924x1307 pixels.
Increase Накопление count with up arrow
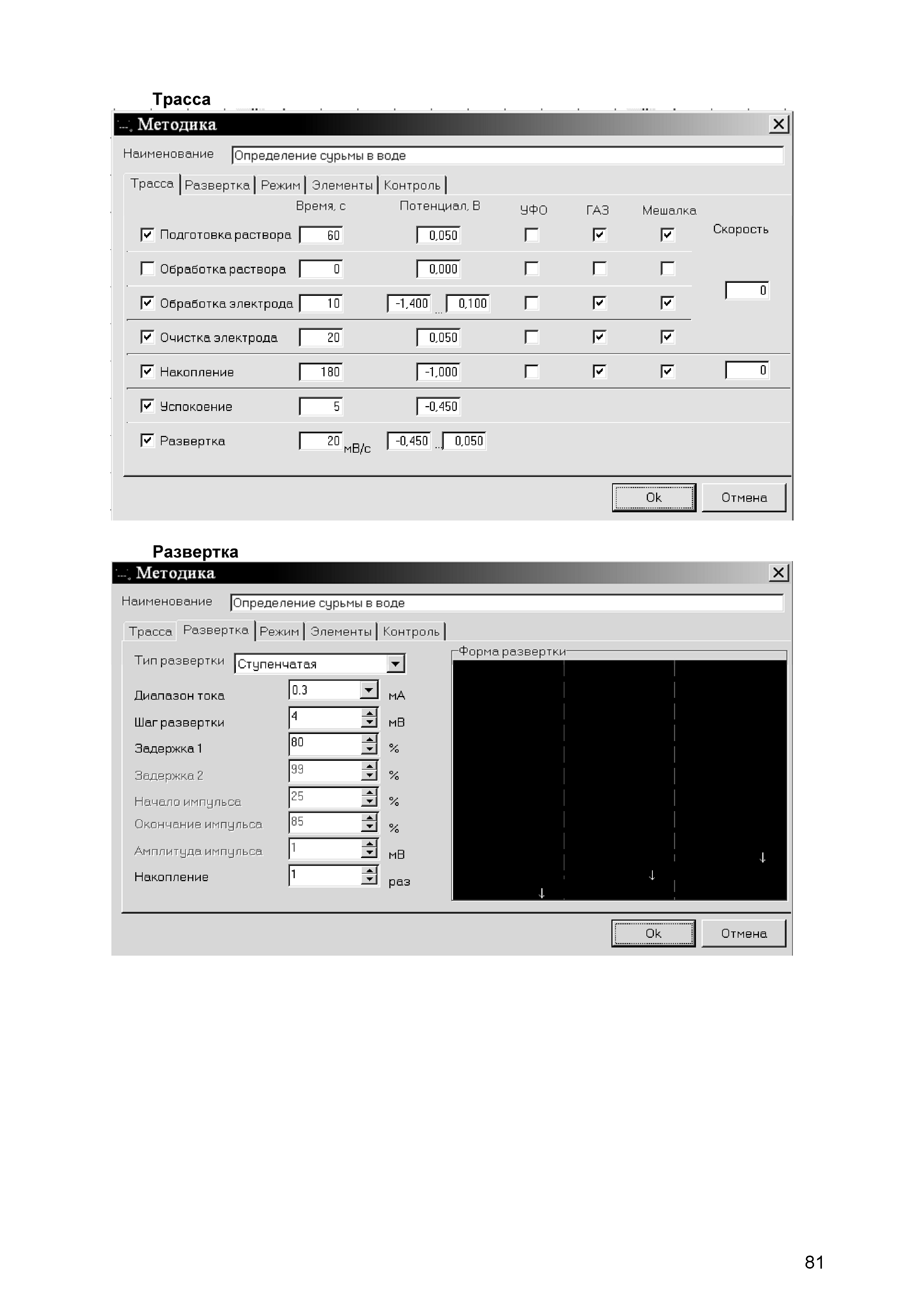pos(370,871)
